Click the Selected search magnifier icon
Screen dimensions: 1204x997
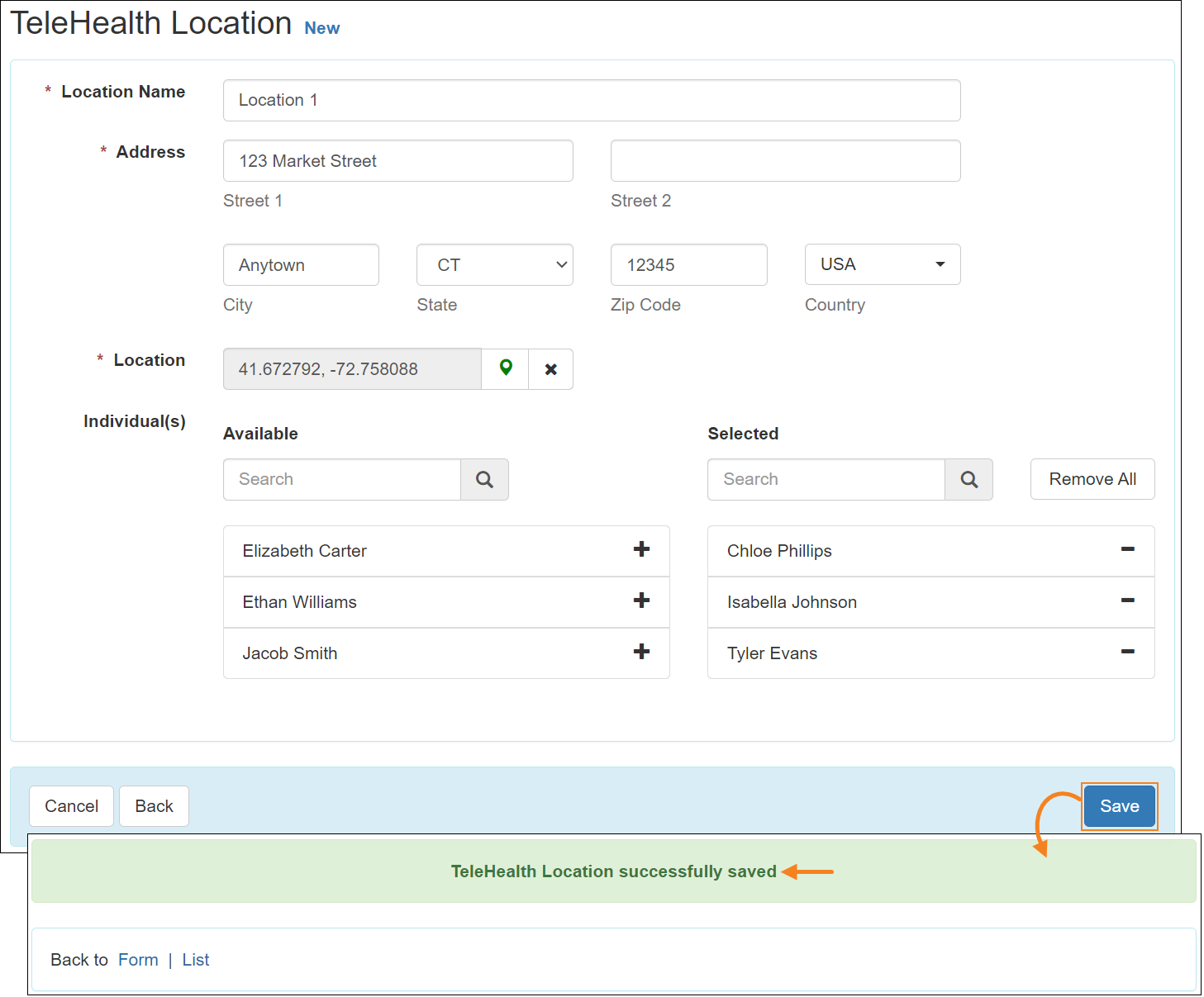click(x=969, y=479)
